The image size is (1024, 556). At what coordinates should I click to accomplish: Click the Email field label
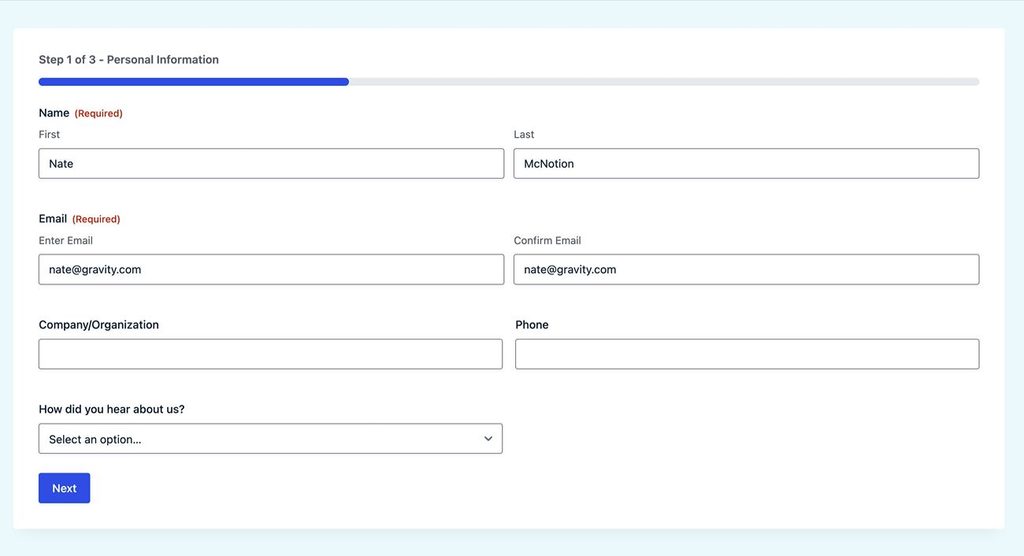click(53, 219)
